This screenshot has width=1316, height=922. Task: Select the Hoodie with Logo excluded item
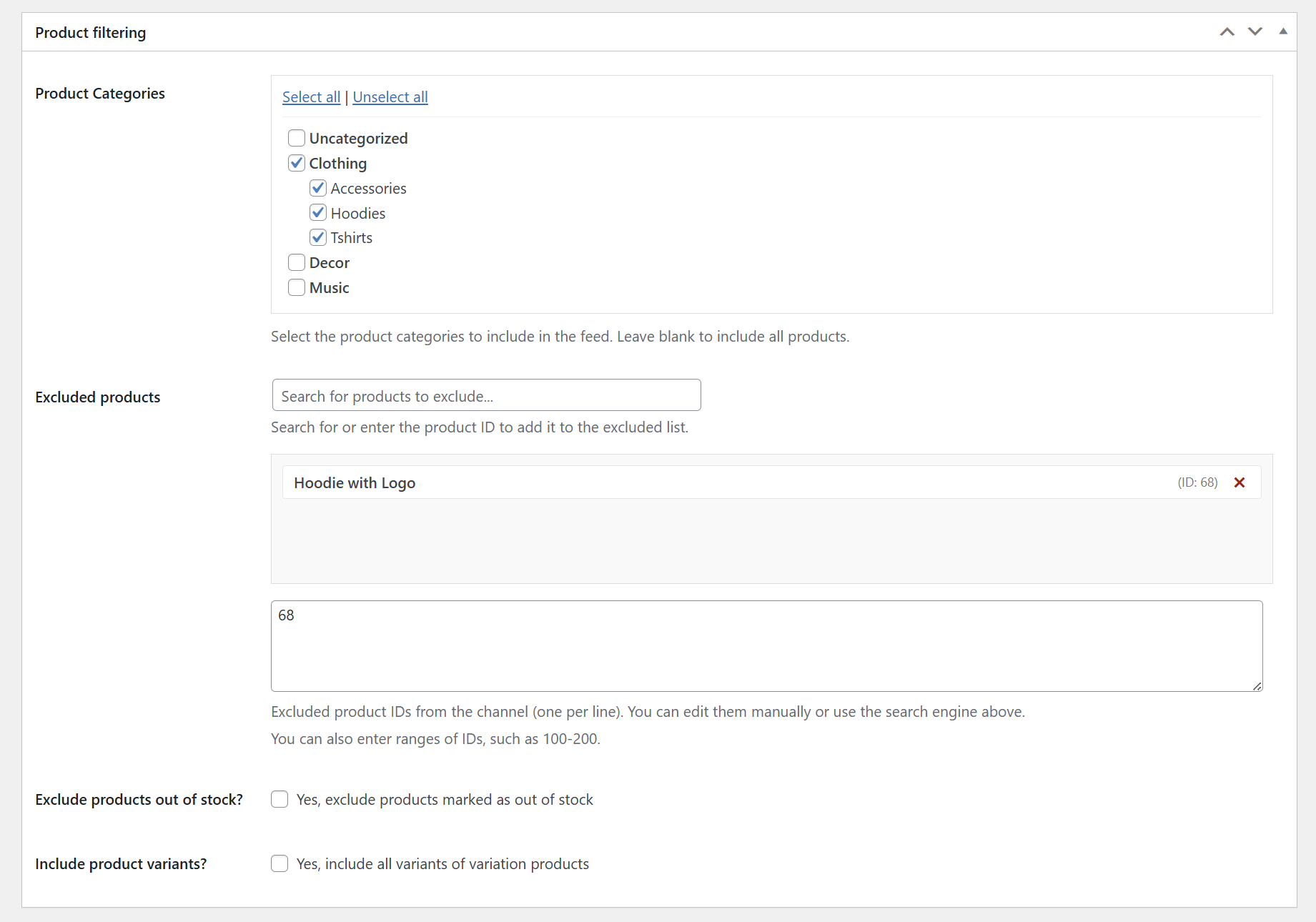[x=355, y=483]
